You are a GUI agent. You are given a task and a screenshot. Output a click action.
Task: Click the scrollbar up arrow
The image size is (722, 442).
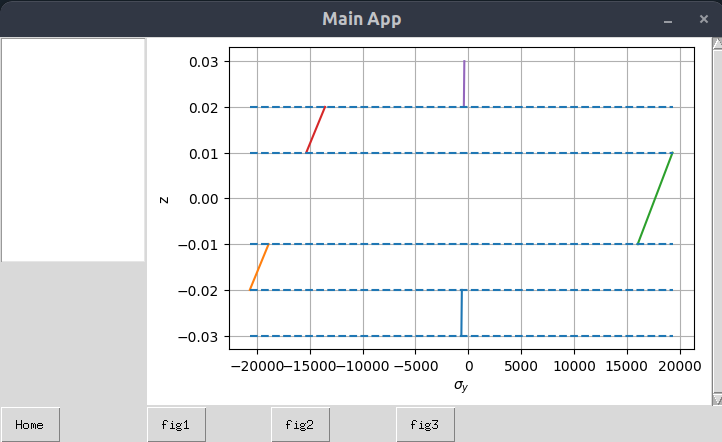tap(716, 43)
